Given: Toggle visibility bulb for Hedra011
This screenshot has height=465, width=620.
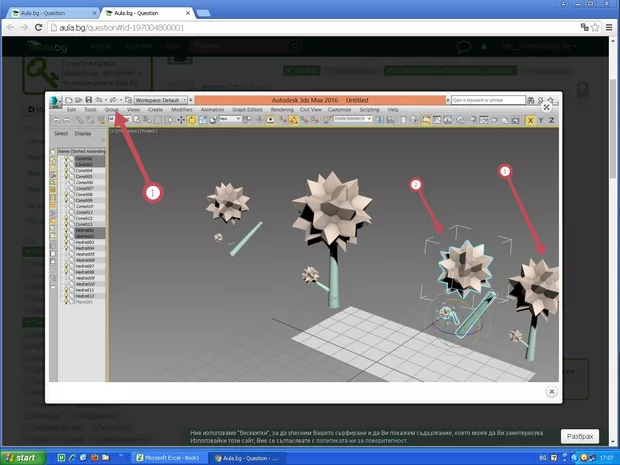Looking at the screenshot, I should coord(66,290).
